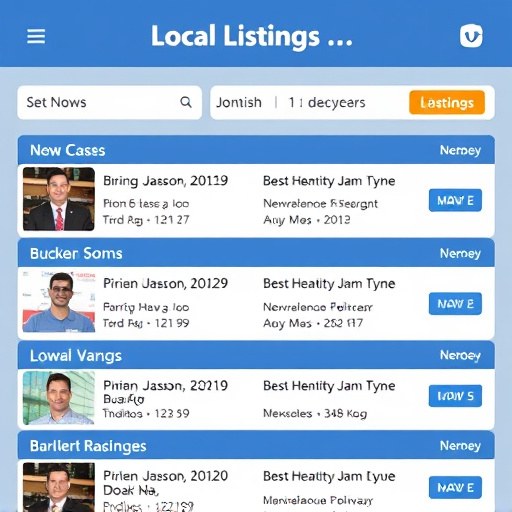
Task: Click the 'Local Listings ...' title
Action: (252, 36)
